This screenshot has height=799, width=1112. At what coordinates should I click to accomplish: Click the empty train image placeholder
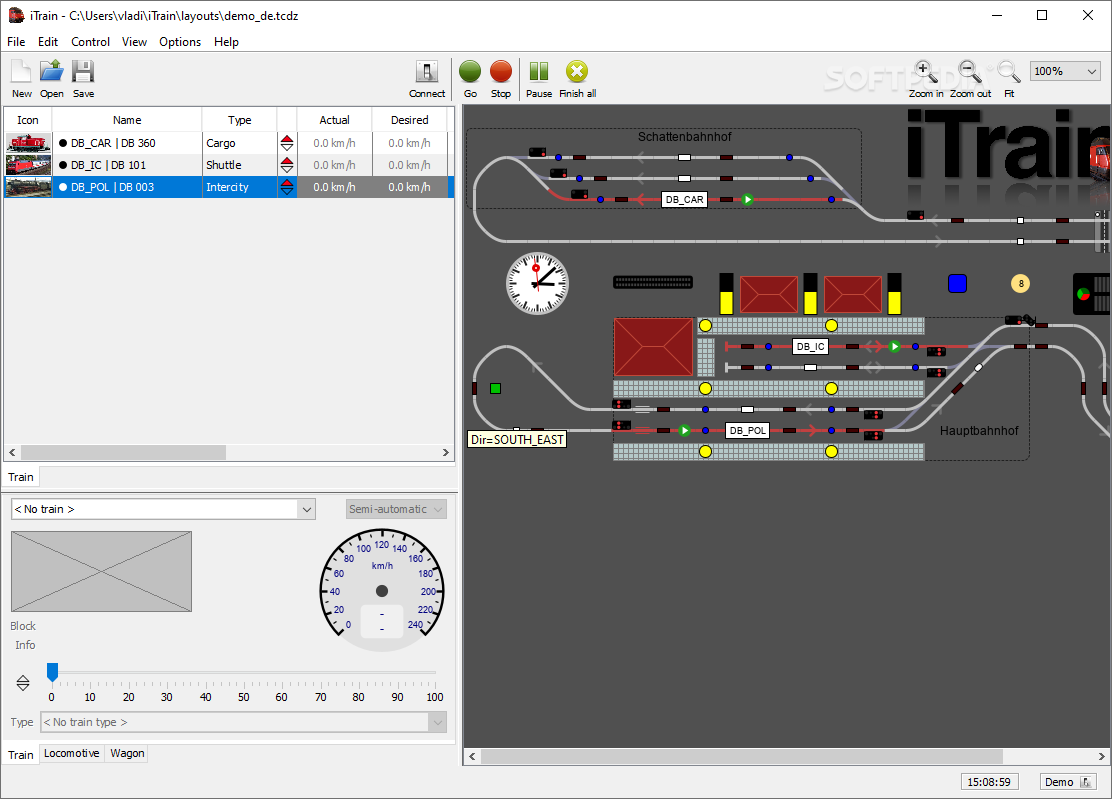tap(101, 571)
